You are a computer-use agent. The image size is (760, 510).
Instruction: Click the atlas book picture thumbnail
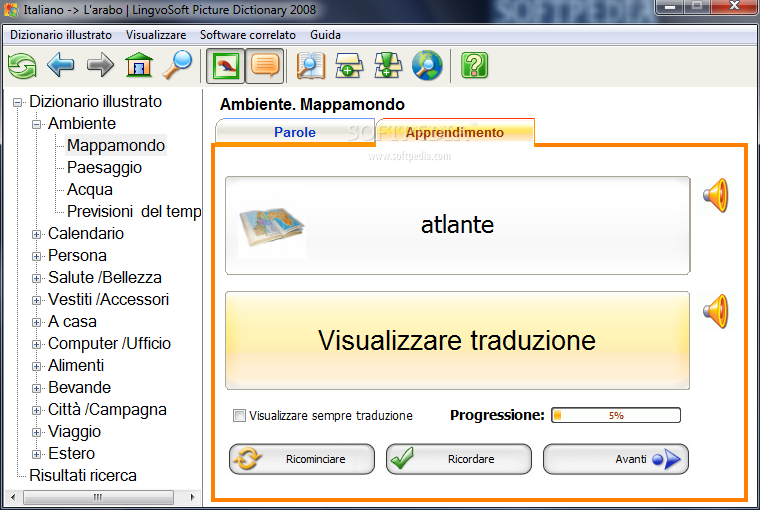coord(272,227)
